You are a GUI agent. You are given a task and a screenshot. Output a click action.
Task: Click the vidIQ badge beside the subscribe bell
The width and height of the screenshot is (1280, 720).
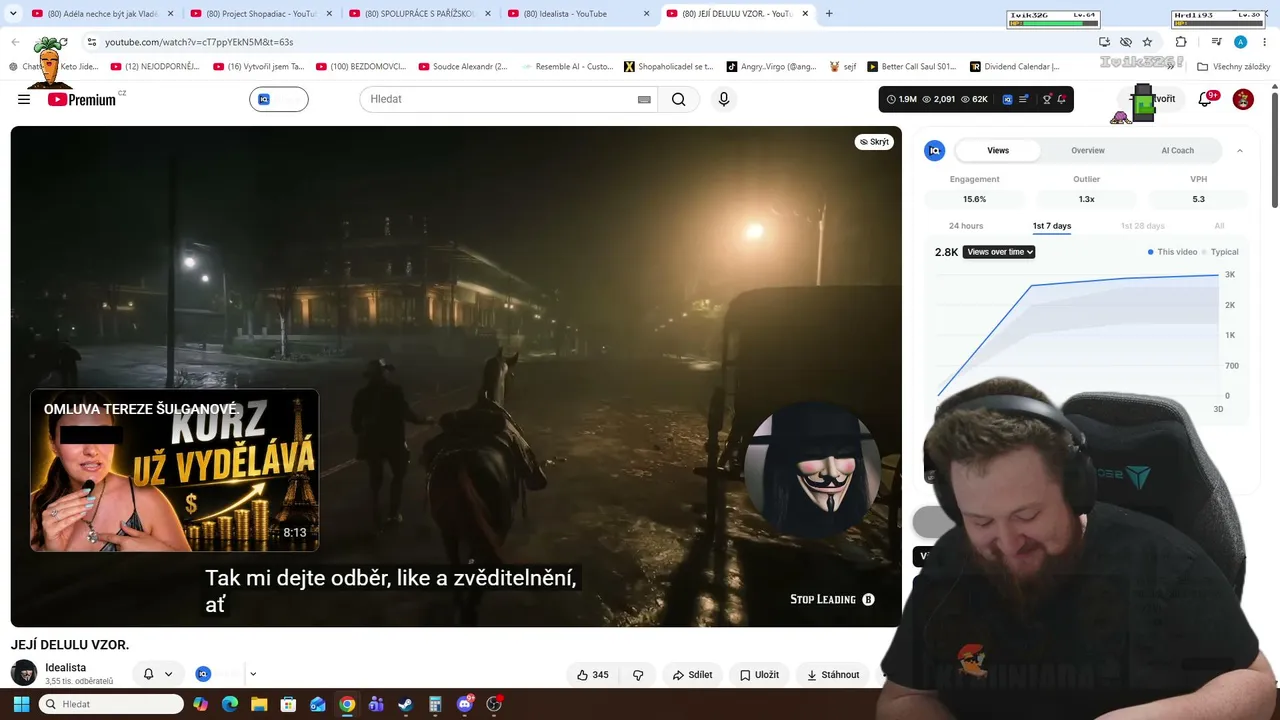pyautogui.click(x=203, y=674)
